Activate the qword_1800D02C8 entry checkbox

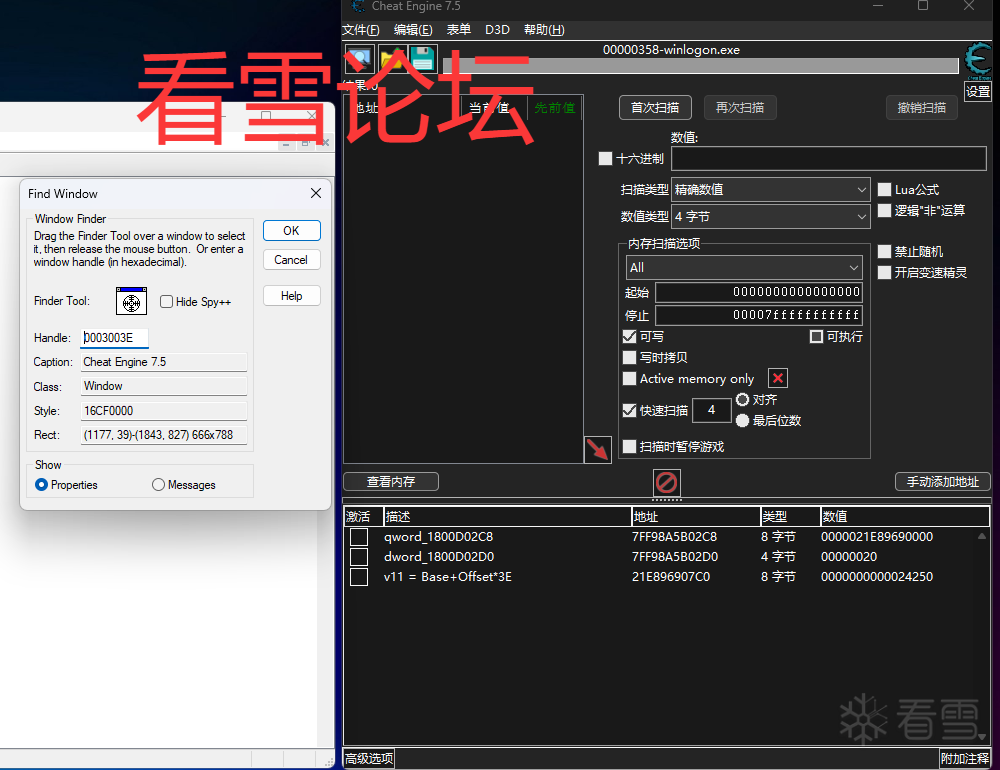pyautogui.click(x=359, y=537)
